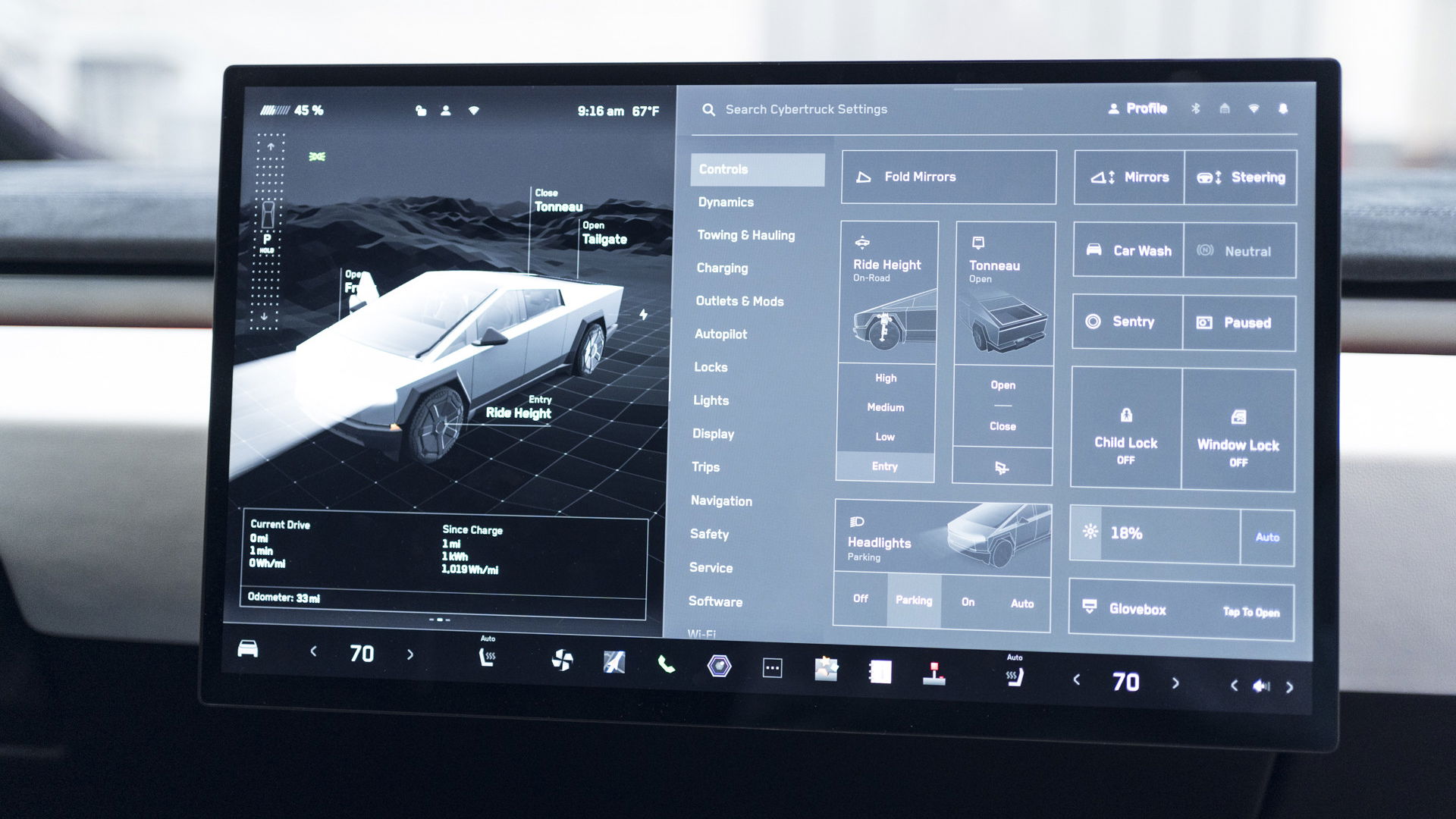Tap driver profile icon on status bar
1456x819 pixels.
coord(446,111)
